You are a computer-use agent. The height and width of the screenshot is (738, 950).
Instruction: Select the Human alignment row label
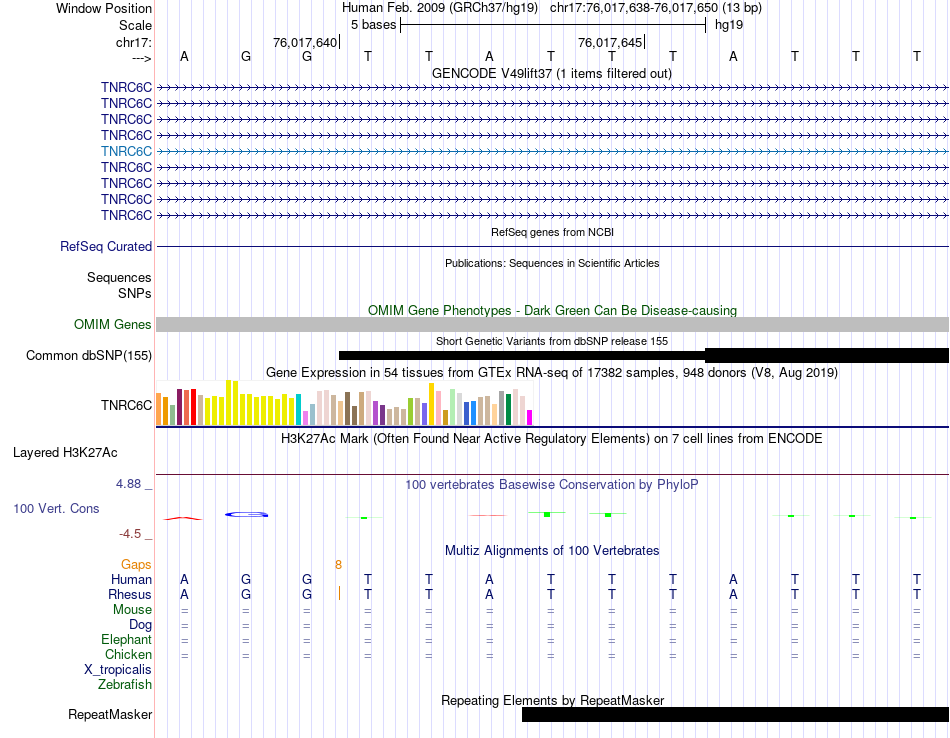click(x=131, y=580)
